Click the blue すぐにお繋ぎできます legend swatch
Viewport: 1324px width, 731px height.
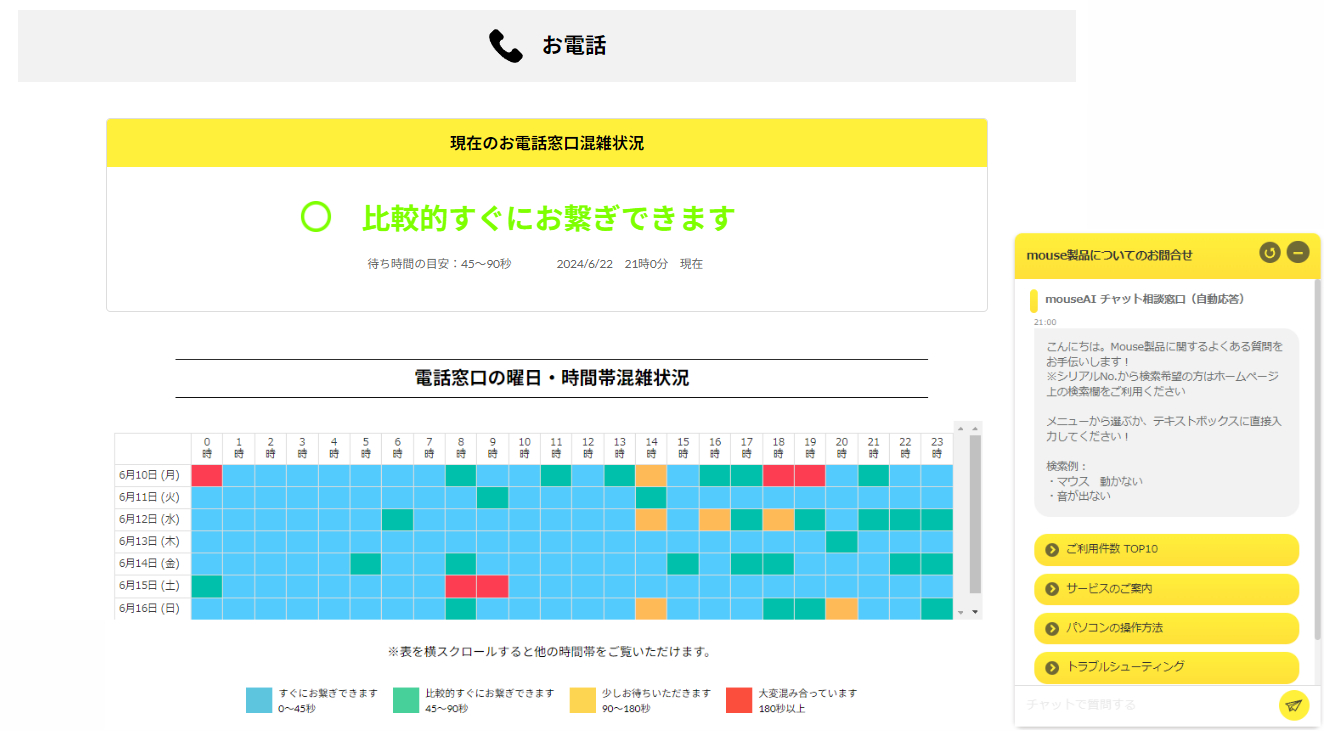tap(259, 700)
